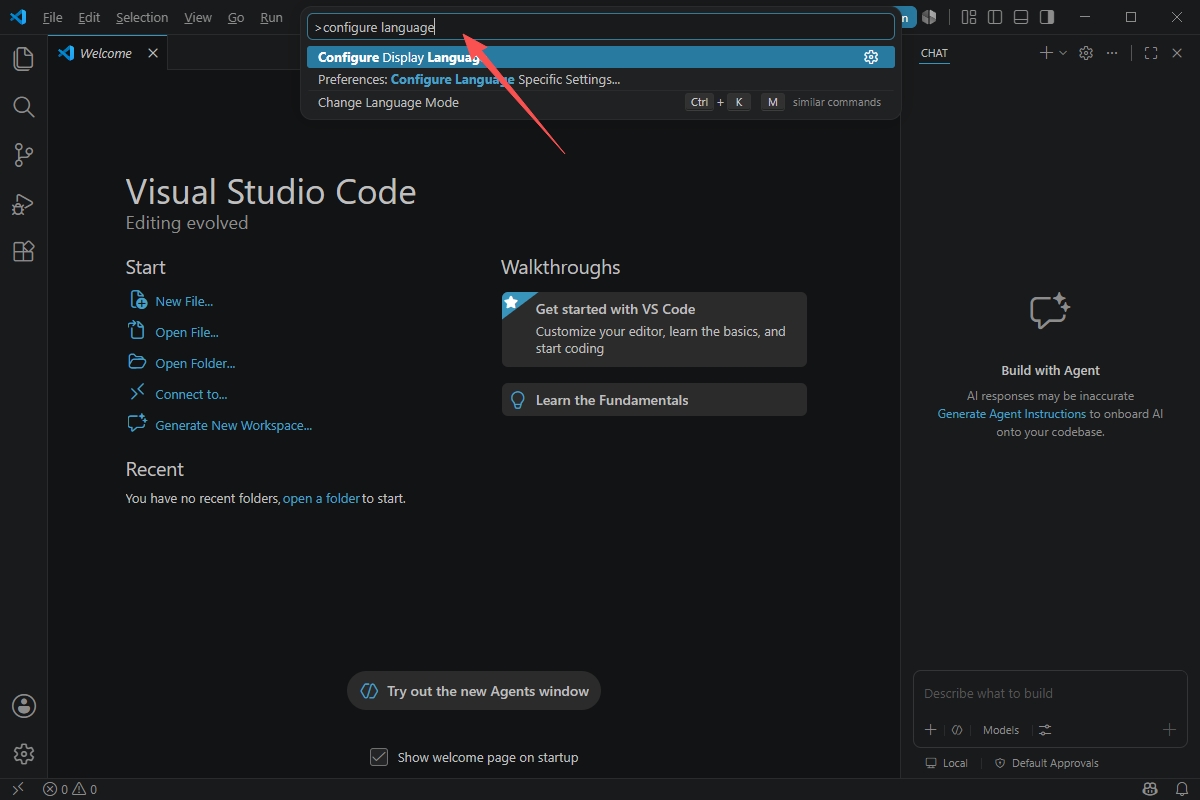Click the Describe what to build input

click(1050, 693)
